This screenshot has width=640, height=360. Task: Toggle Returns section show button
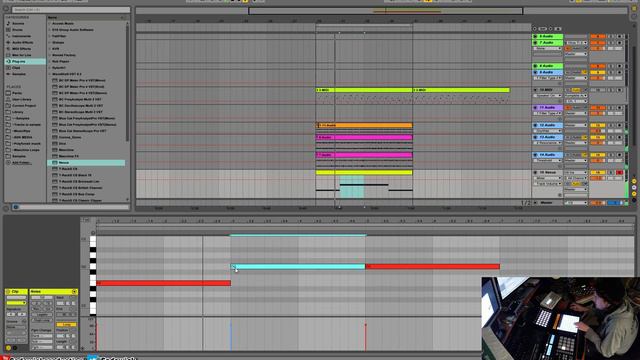click(634, 188)
